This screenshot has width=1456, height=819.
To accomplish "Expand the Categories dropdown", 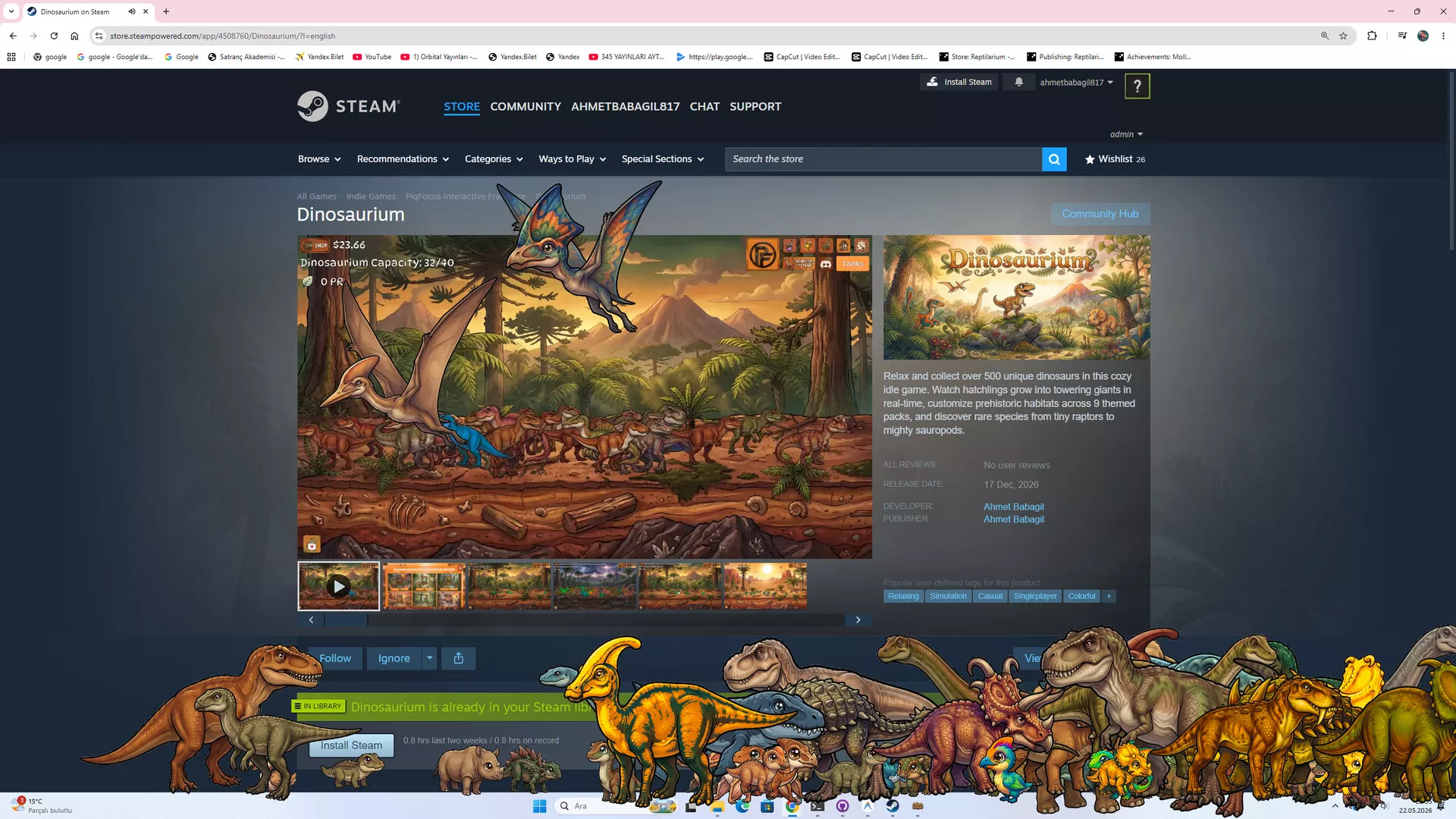I will pos(494,159).
